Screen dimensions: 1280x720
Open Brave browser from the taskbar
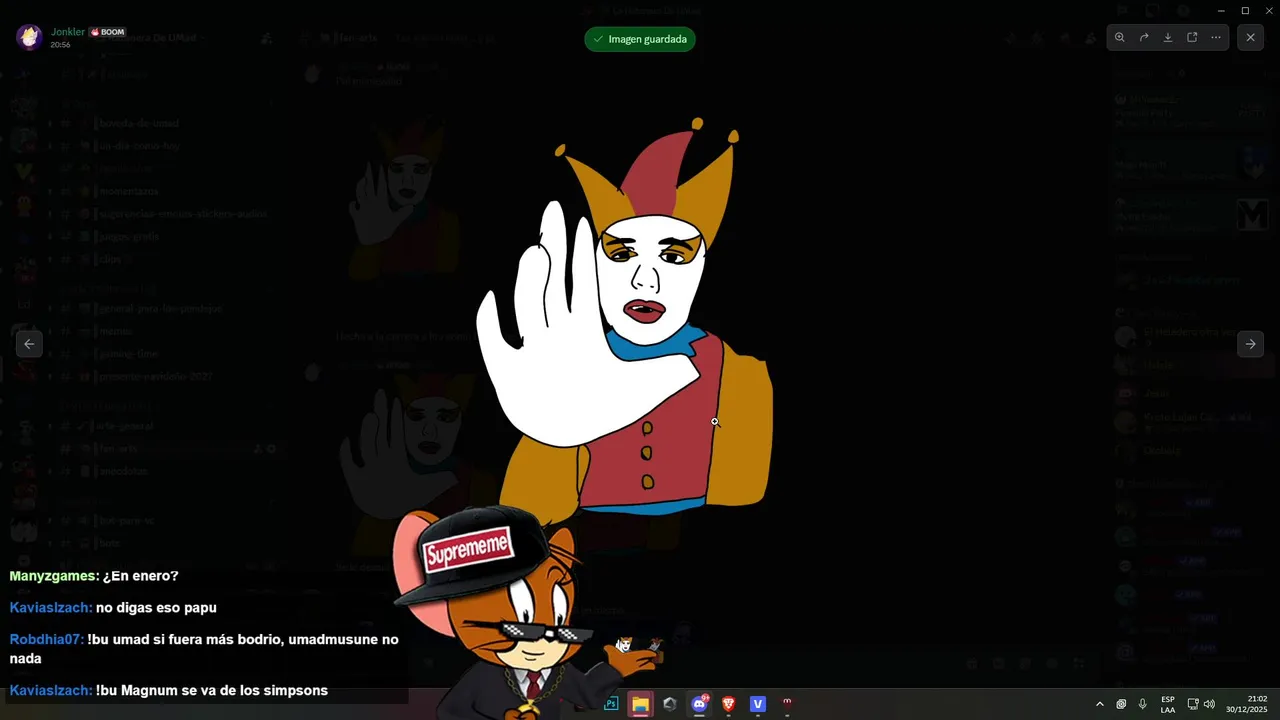pyautogui.click(x=728, y=704)
